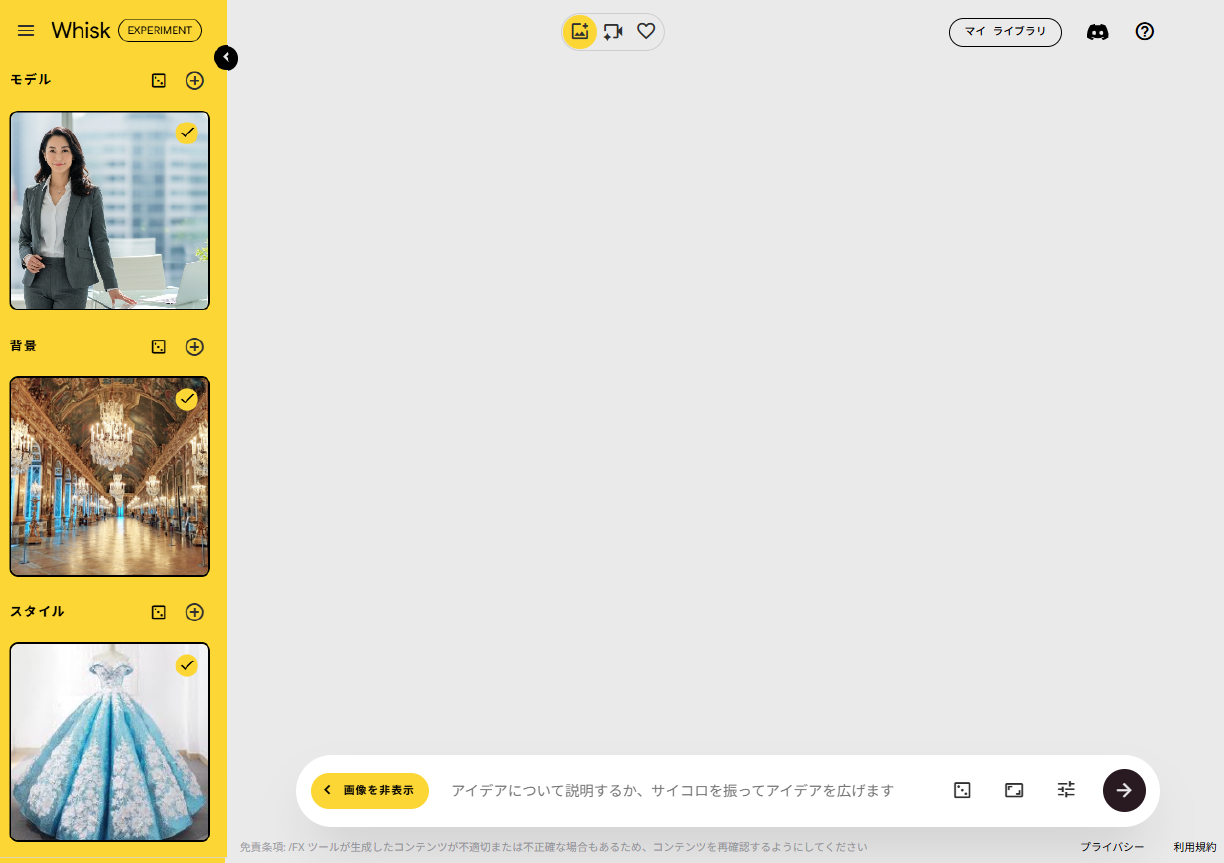This screenshot has height=863, width=1224.
Task: Roll the dice for スタイル section
Action: click(159, 612)
